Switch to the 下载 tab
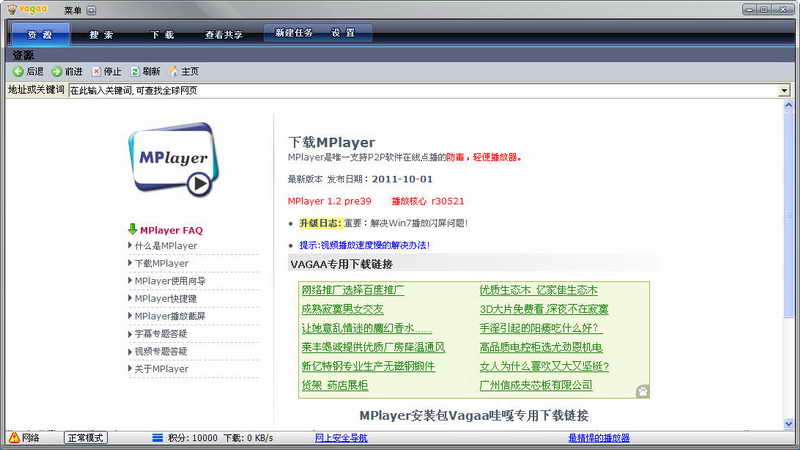This screenshot has width=800, height=450. tap(162, 34)
